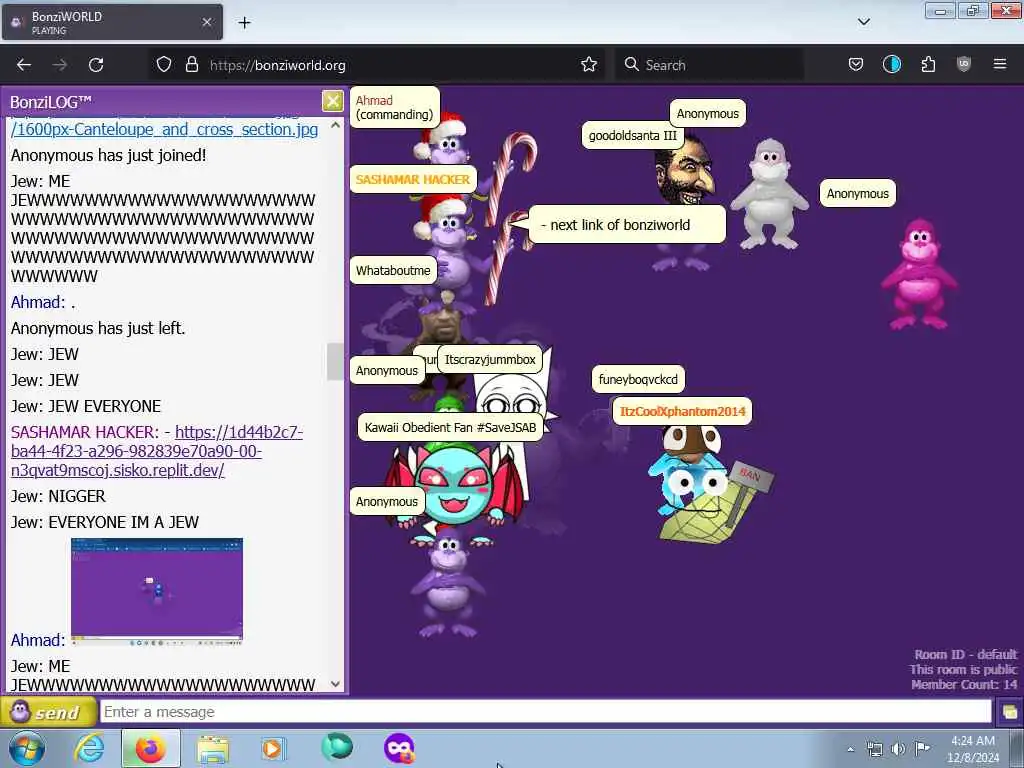This screenshot has width=1024, height=768.
Task: Focus the 'Enter a message' input field
Action: 545,712
